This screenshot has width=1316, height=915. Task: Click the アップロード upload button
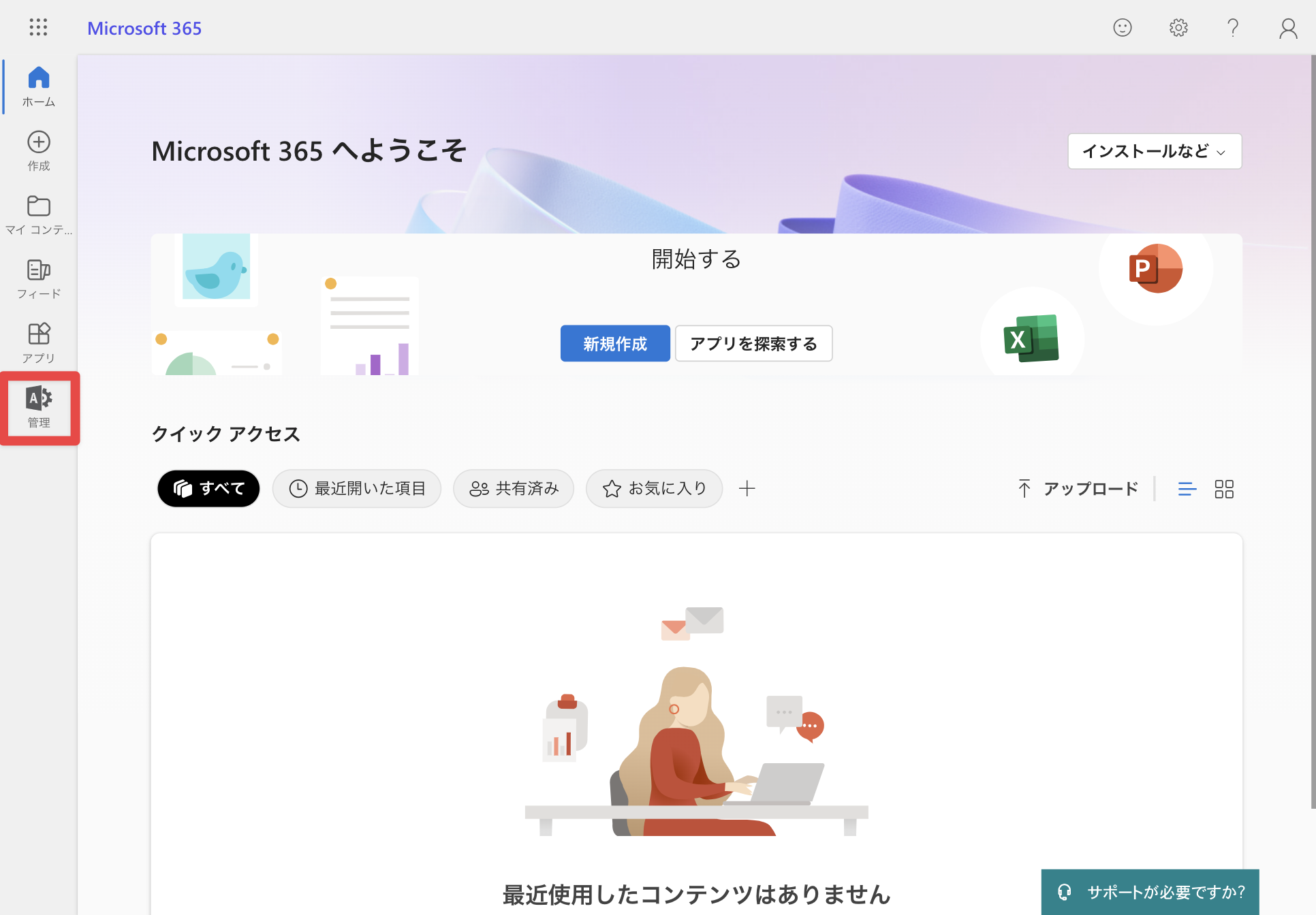[1078, 489]
